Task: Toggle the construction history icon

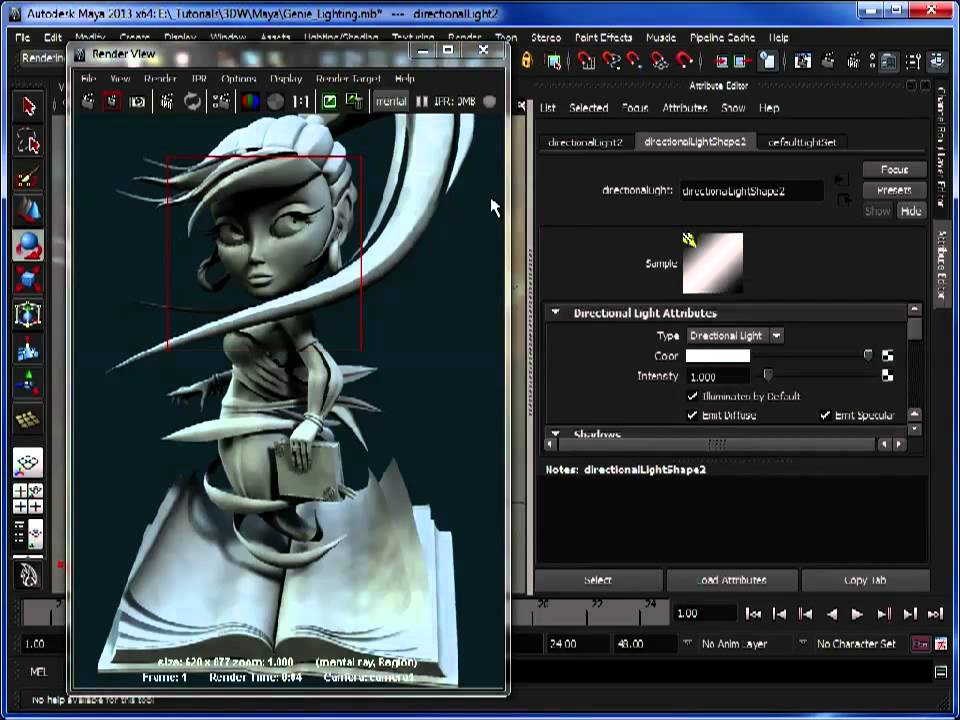Action: pos(767,61)
